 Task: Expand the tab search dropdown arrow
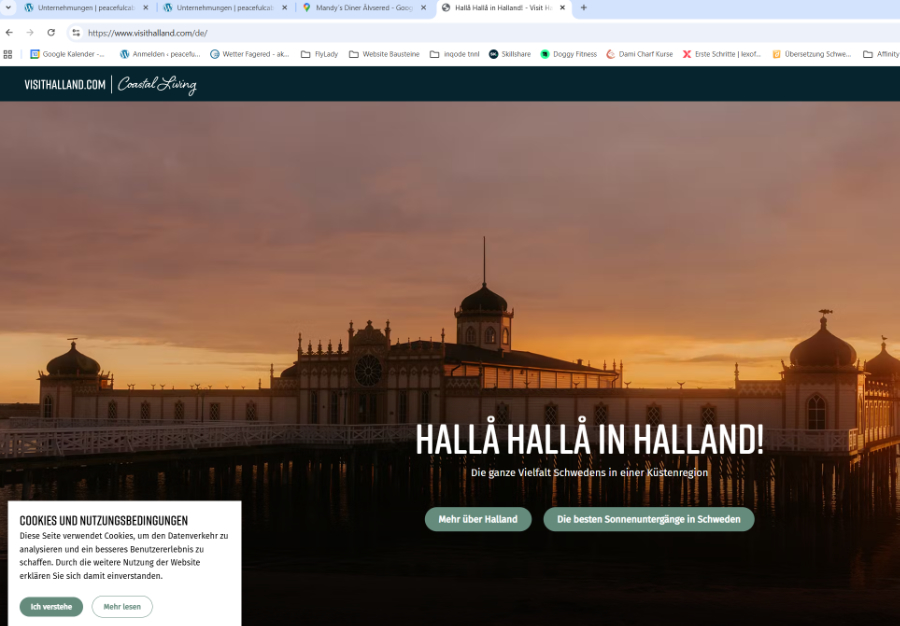pos(9,8)
